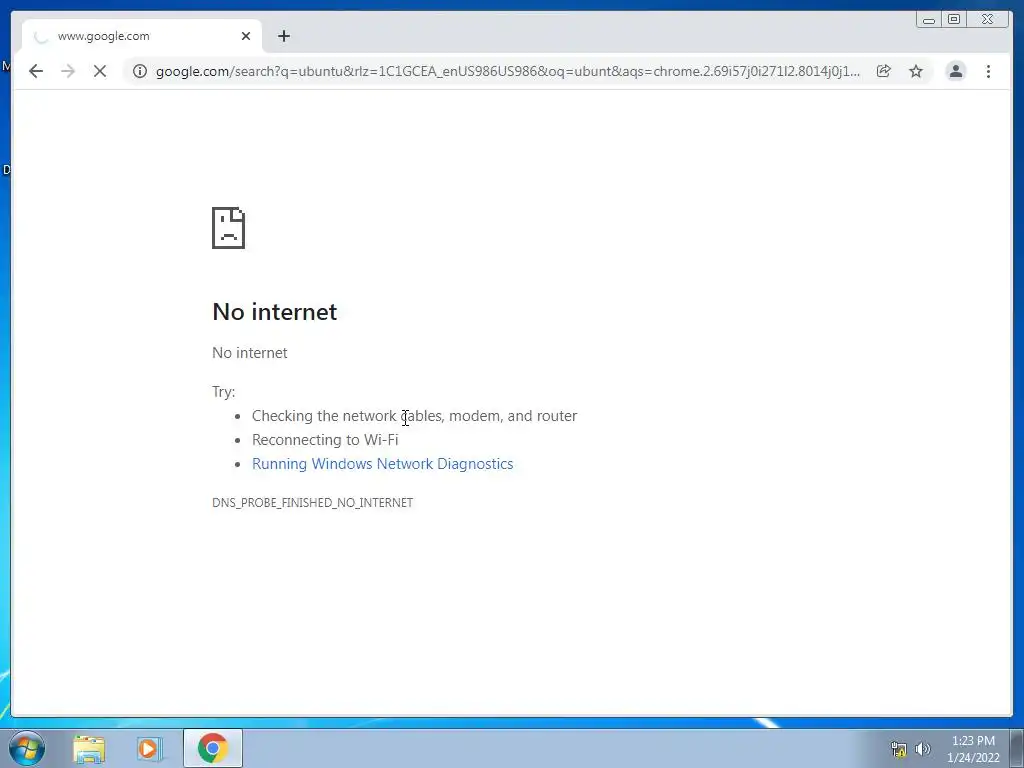
Task: Click the sad page error icon
Action: [229, 228]
